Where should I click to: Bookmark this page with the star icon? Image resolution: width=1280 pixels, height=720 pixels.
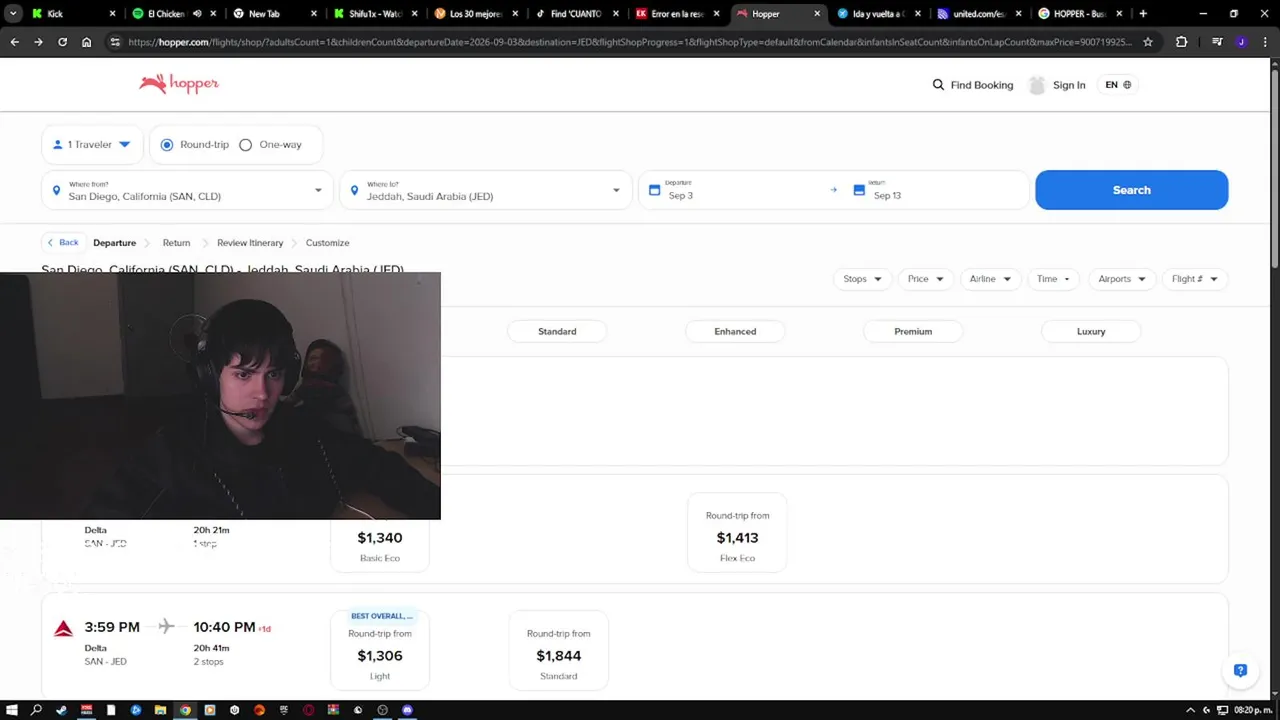coord(1148,42)
